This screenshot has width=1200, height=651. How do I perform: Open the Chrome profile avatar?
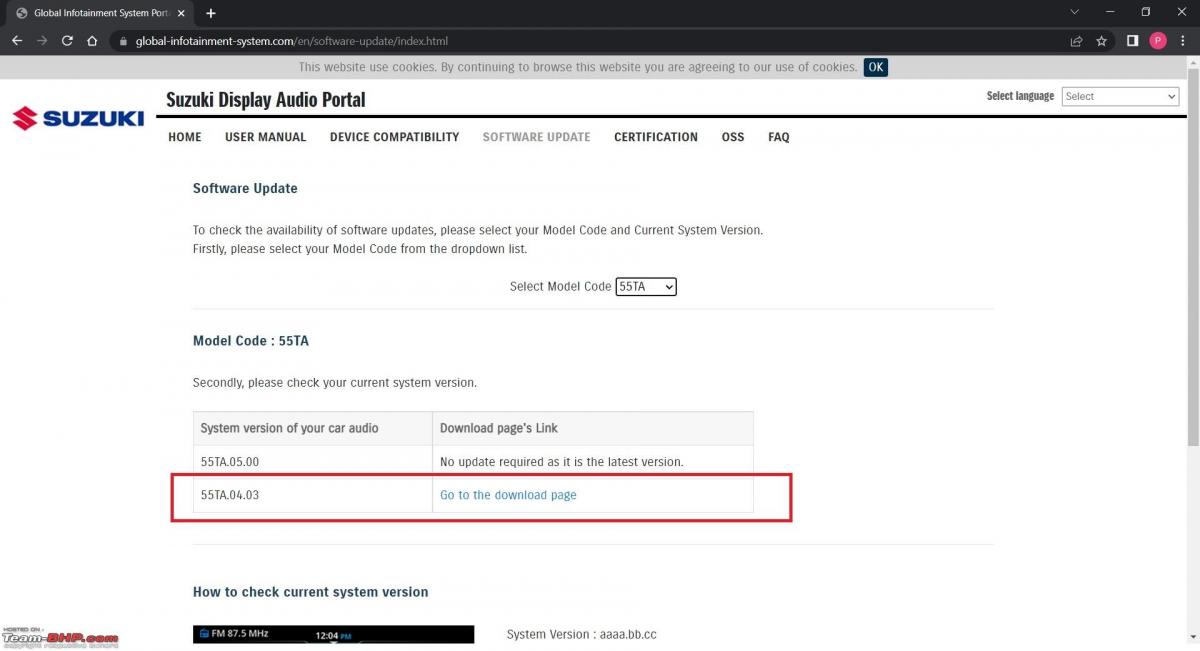click(1158, 41)
